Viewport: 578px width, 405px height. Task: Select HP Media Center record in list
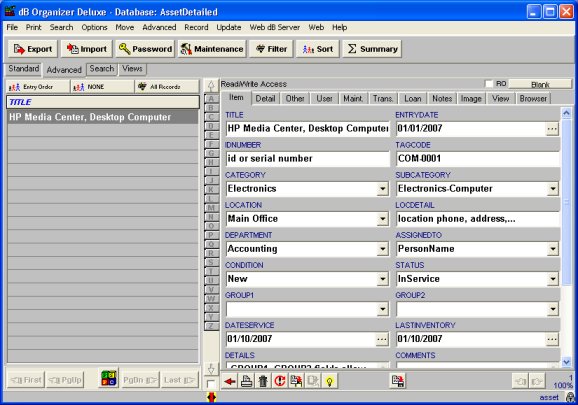(103, 117)
